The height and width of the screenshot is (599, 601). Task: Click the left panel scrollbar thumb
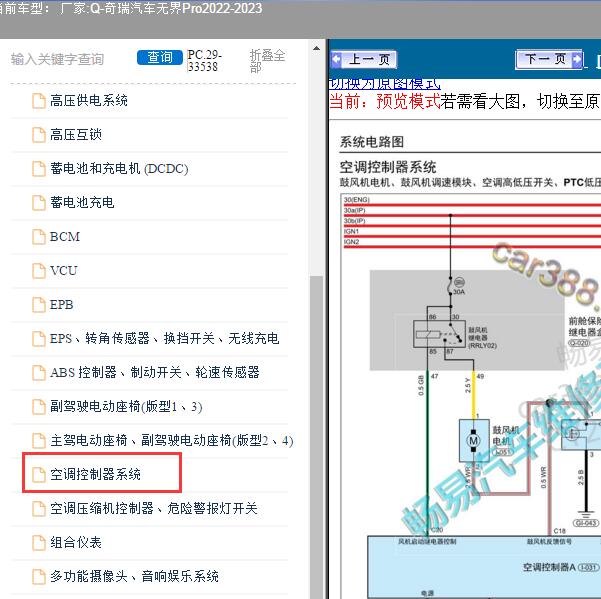[316, 437]
